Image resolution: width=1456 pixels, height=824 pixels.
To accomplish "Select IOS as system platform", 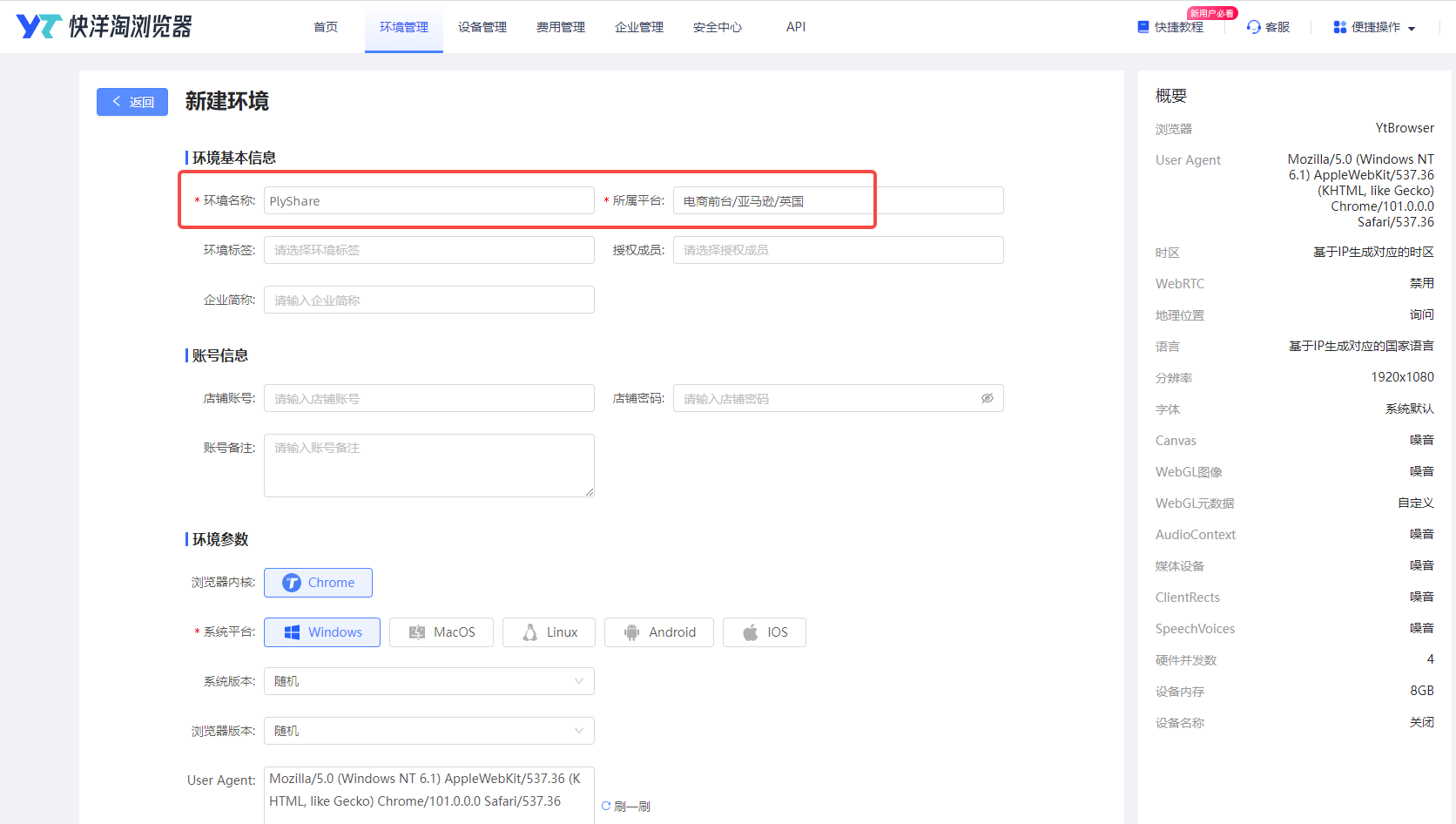I will (x=765, y=632).
